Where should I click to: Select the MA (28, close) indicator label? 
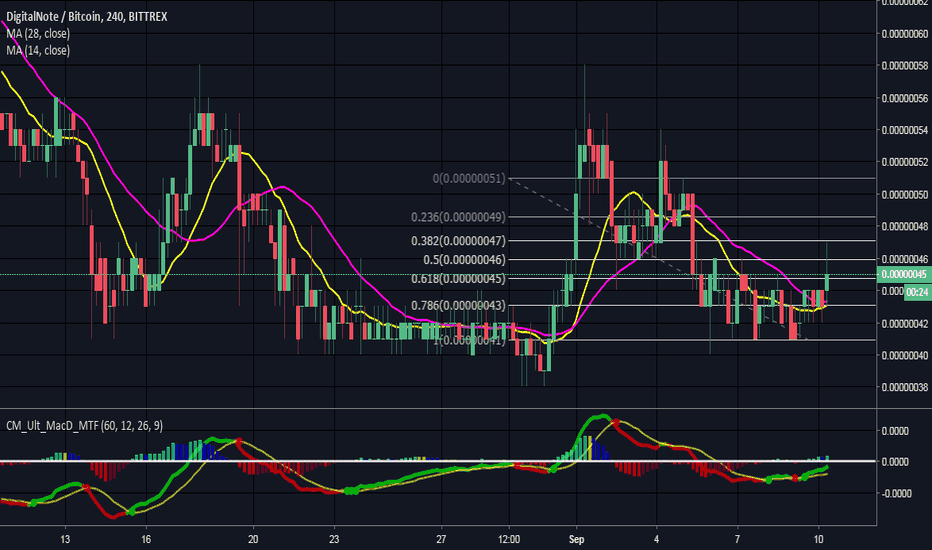tap(38, 33)
